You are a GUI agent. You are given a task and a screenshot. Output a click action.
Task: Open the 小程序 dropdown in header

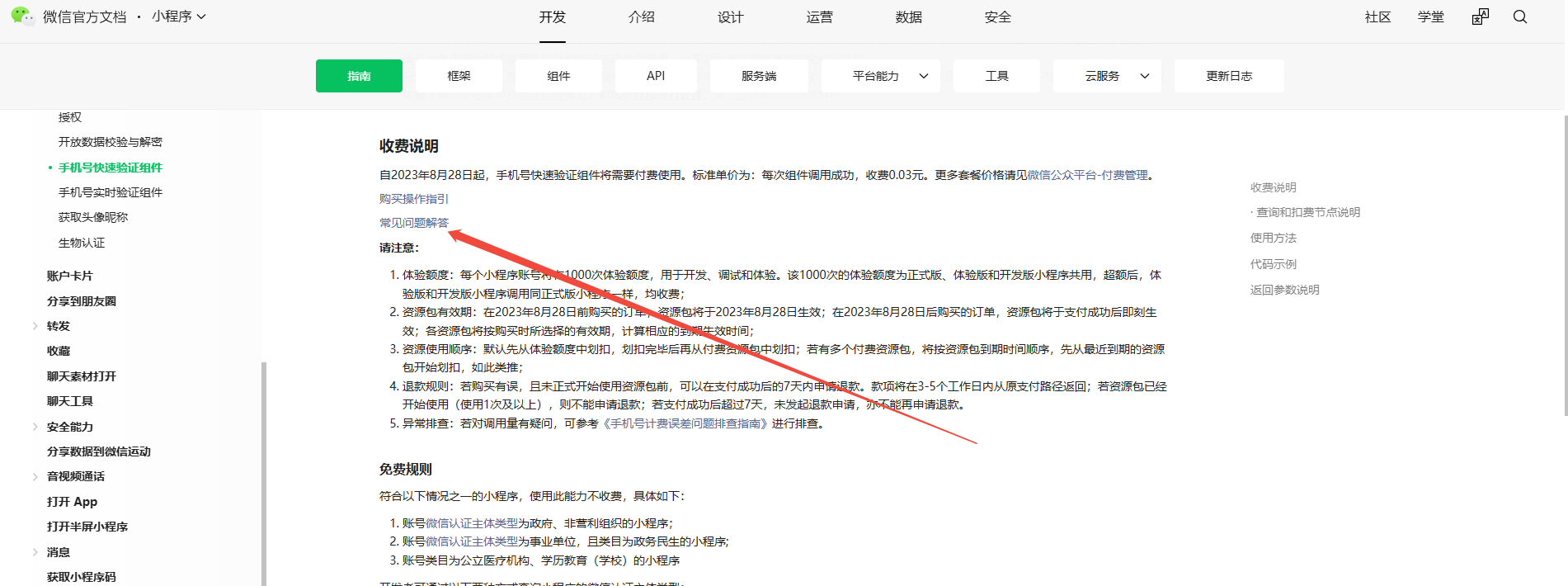(x=178, y=17)
